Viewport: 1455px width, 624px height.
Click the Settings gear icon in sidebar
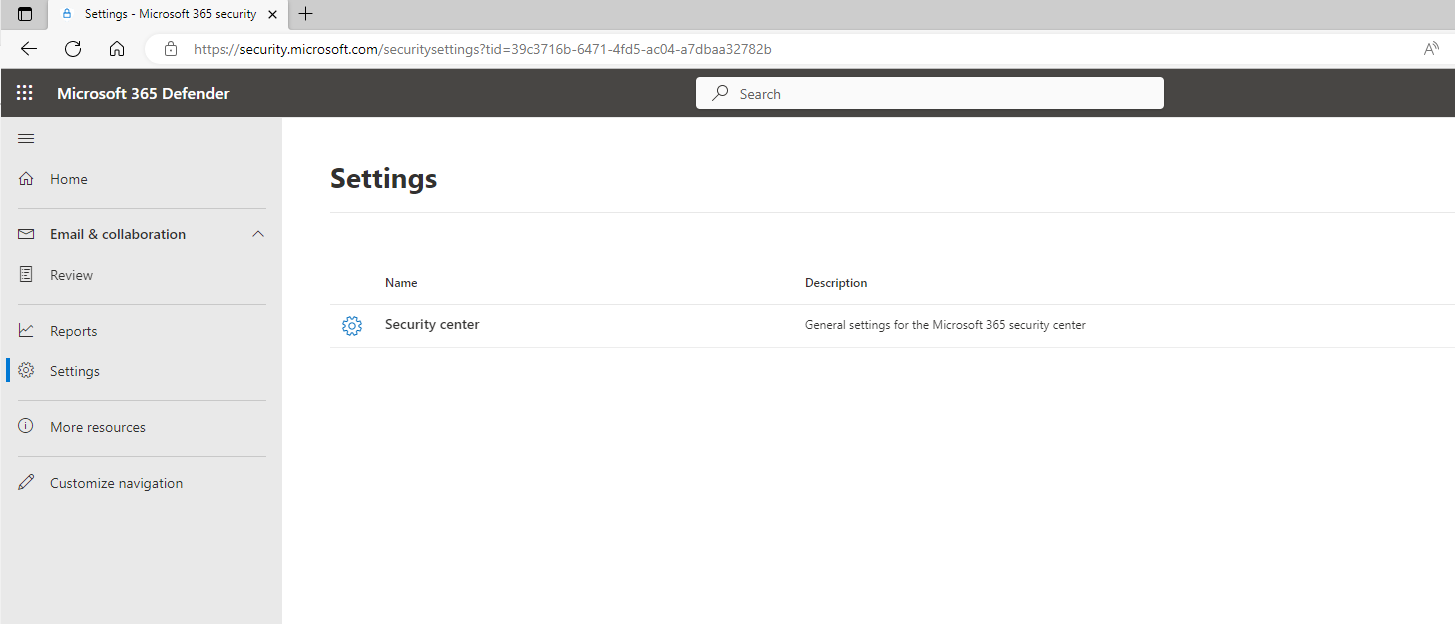tap(27, 371)
